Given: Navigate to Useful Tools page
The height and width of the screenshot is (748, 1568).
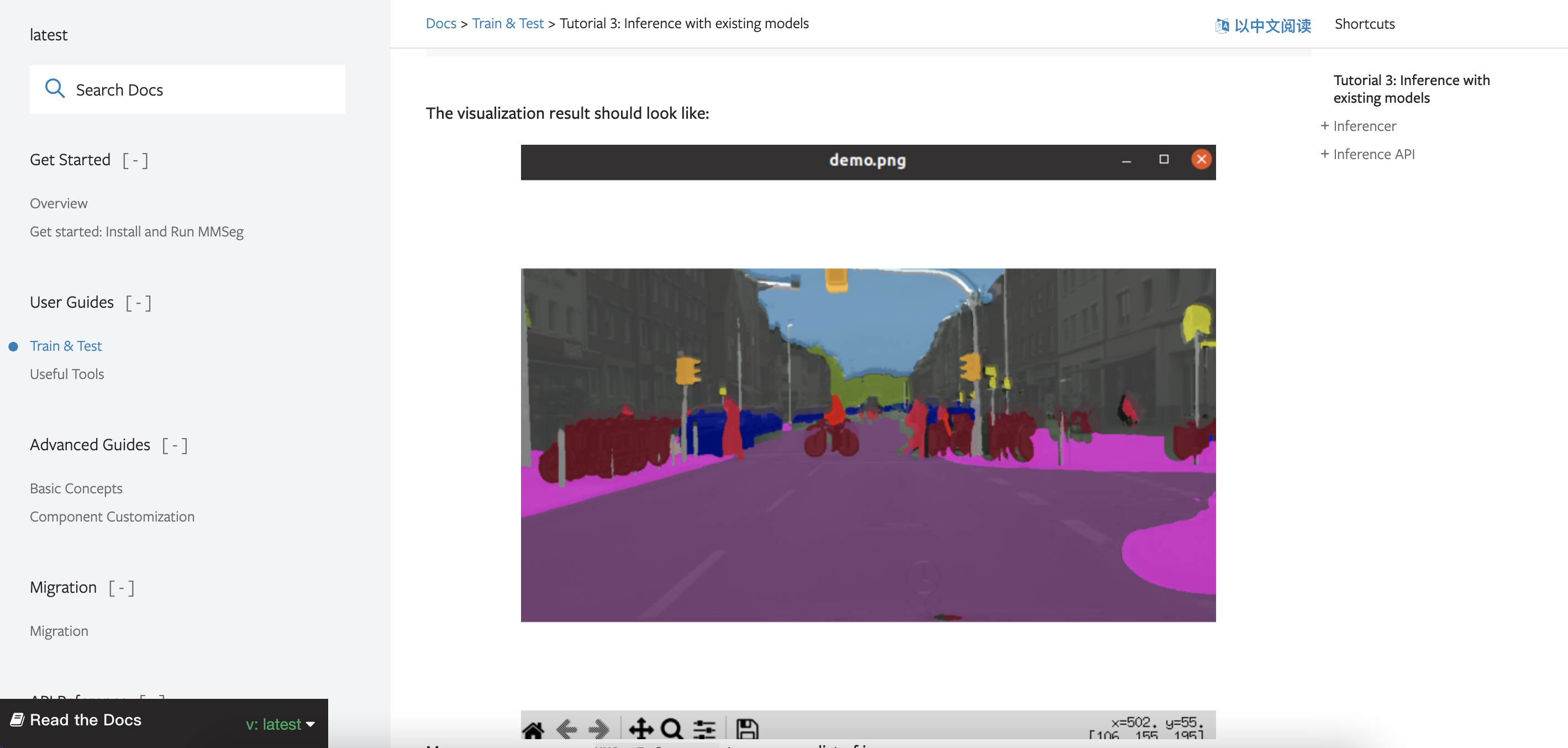Looking at the screenshot, I should coord(67,373).
